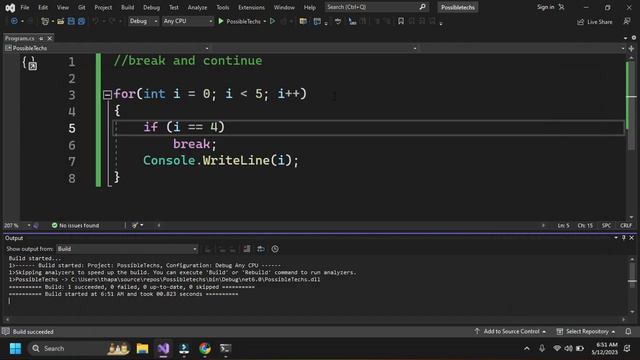Click Clear All icon in Output toolbar
Image resolution: width=640 pixels, height=360 pixels.
click(x=247, y=249)
